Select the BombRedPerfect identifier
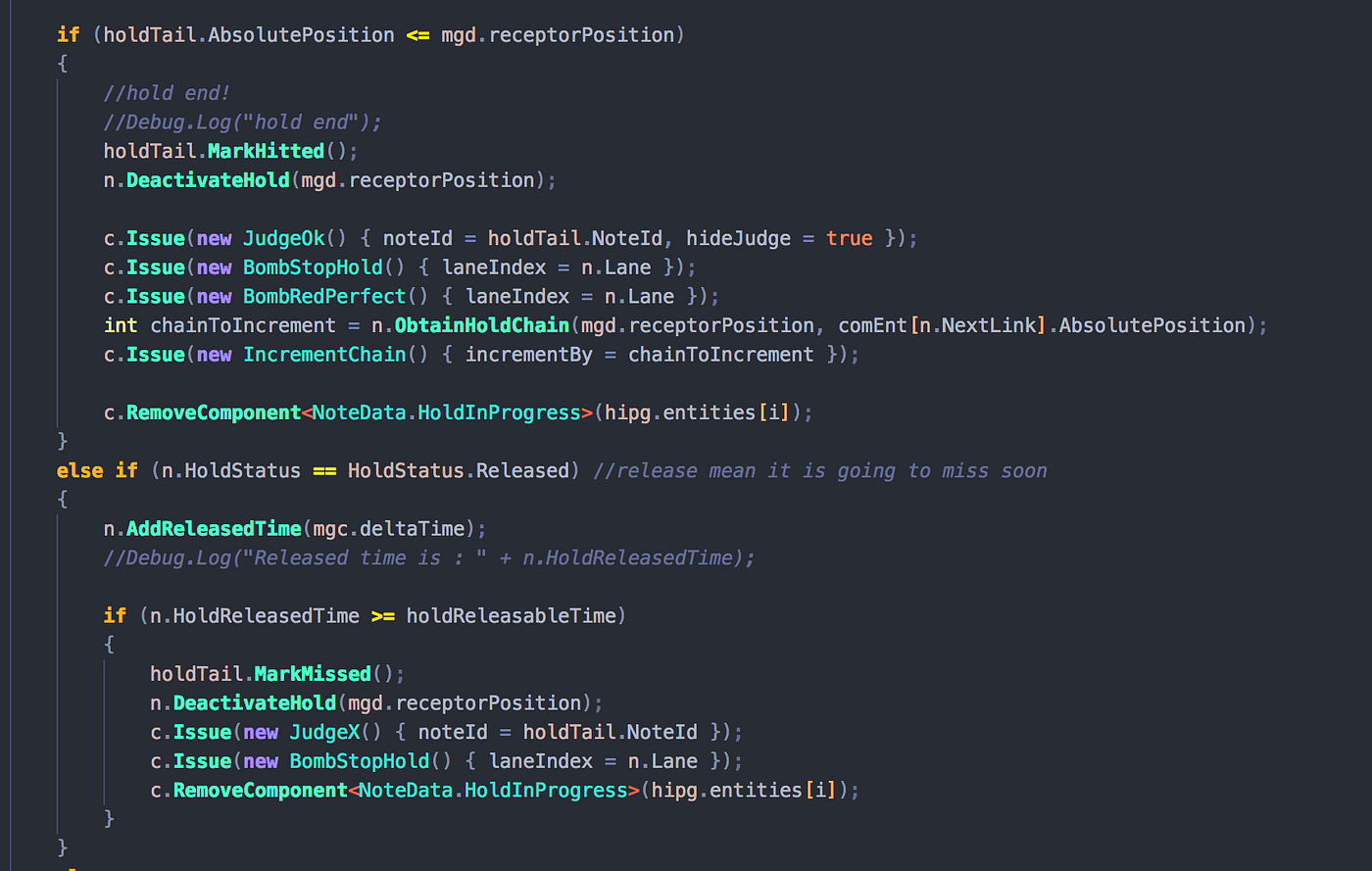Screen dimensions: 1372x871 pyautogui.click(x=324, y=295)
